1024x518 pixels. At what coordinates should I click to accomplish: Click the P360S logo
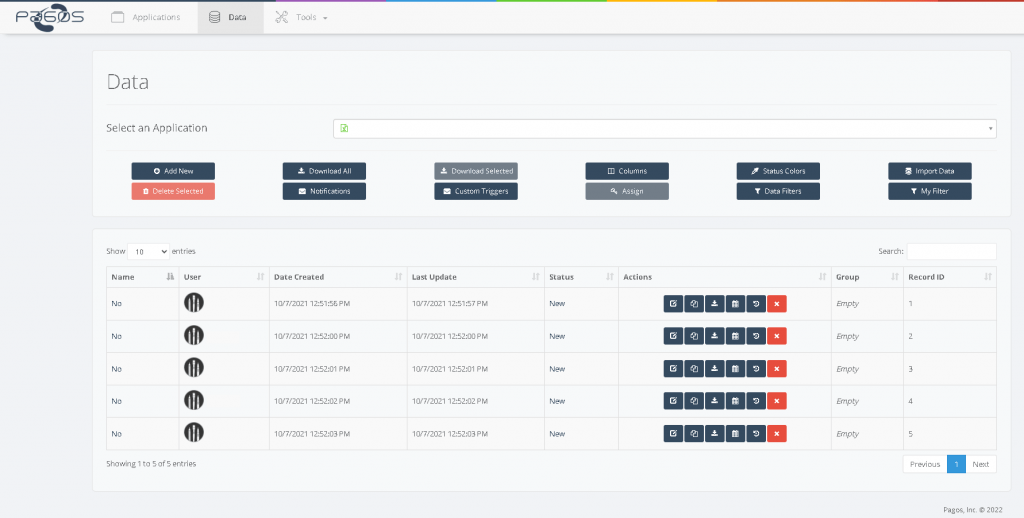[50, 17]
